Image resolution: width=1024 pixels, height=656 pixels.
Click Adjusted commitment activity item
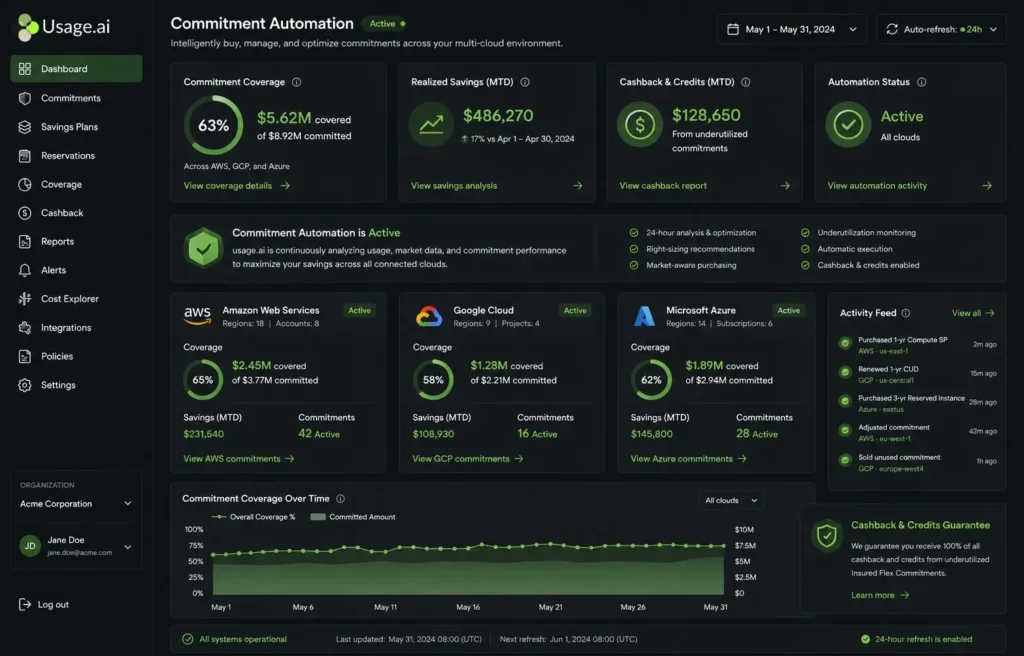tap(917, 433)
